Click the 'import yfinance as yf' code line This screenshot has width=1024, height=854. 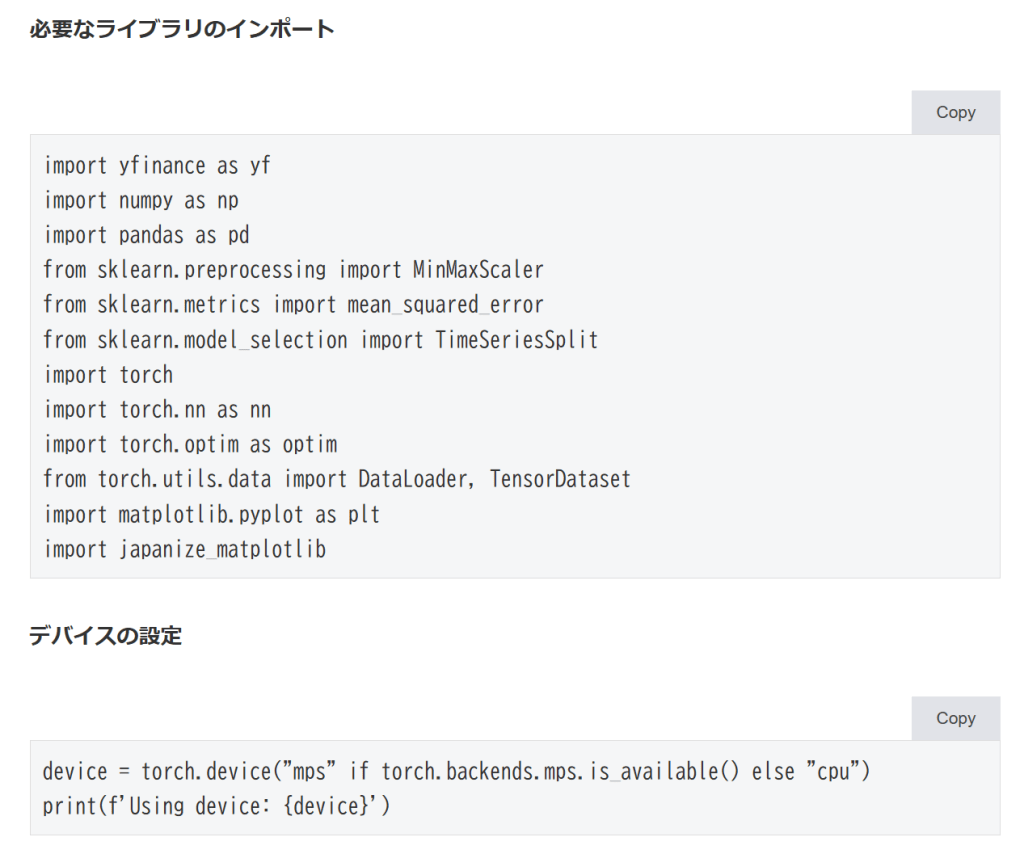point(157,166)
